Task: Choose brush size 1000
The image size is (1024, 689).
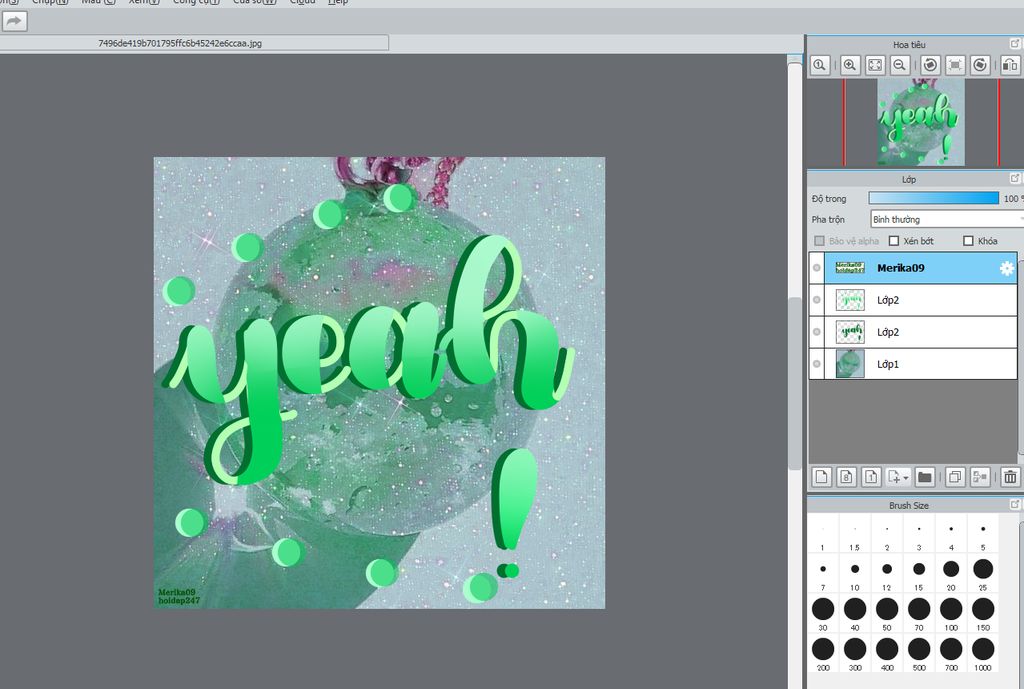Action: [x=983, y=654]
